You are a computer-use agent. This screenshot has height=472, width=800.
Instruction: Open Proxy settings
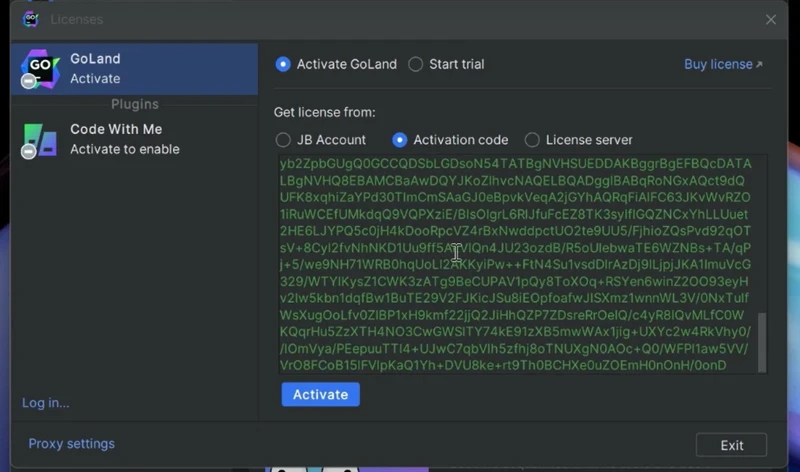[71, 443]
